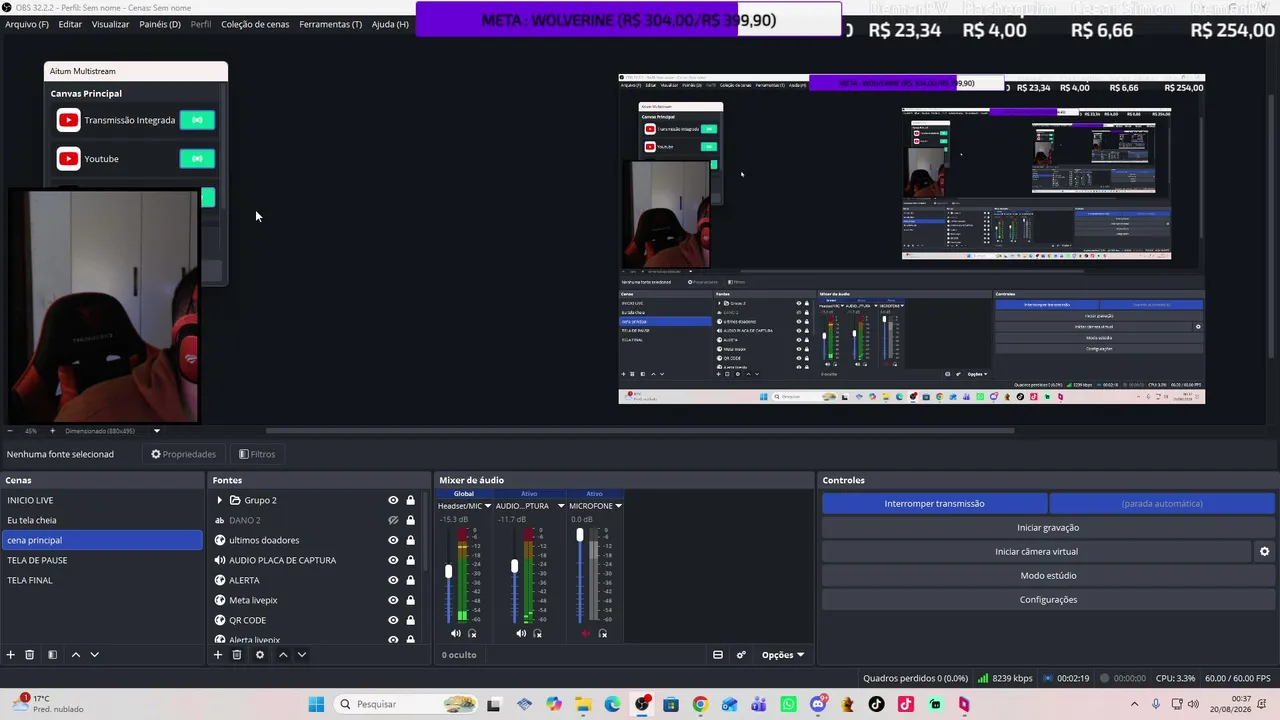Adjust the AUDIO...PTURA volume fader
The width and height of the screenshot is (1280, 720).
pyautogui.click(x=514, y=567)
